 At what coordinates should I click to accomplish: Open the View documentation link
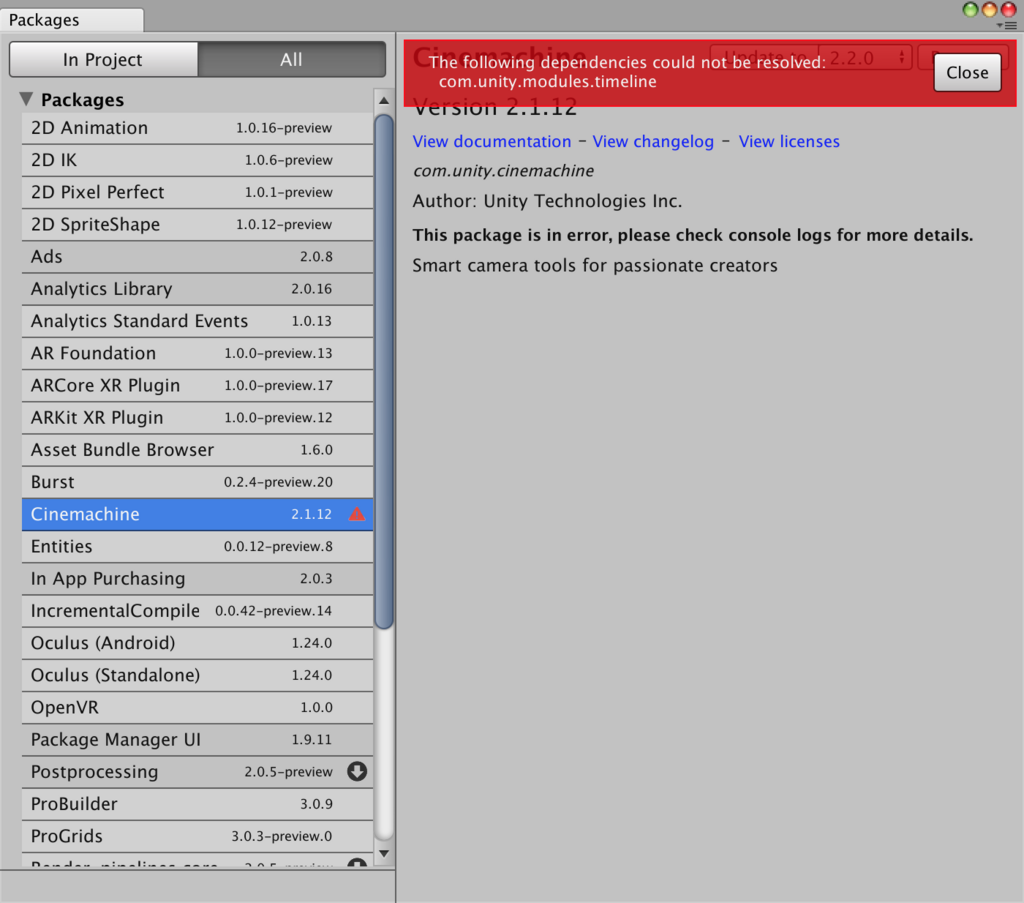(492, 142)
